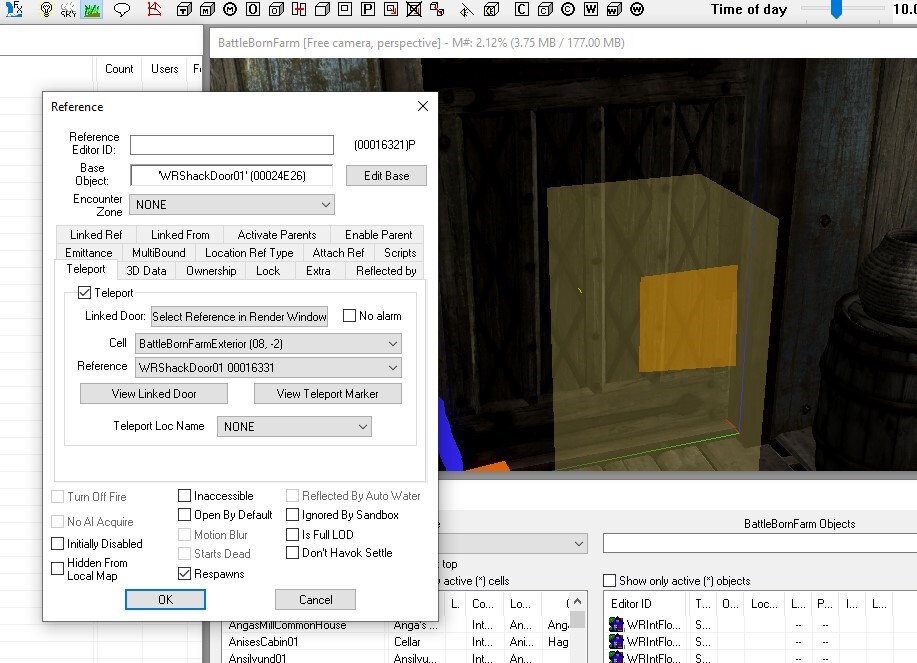Check Hidden From Local Map
917x663 pixels.
(57, 568)
